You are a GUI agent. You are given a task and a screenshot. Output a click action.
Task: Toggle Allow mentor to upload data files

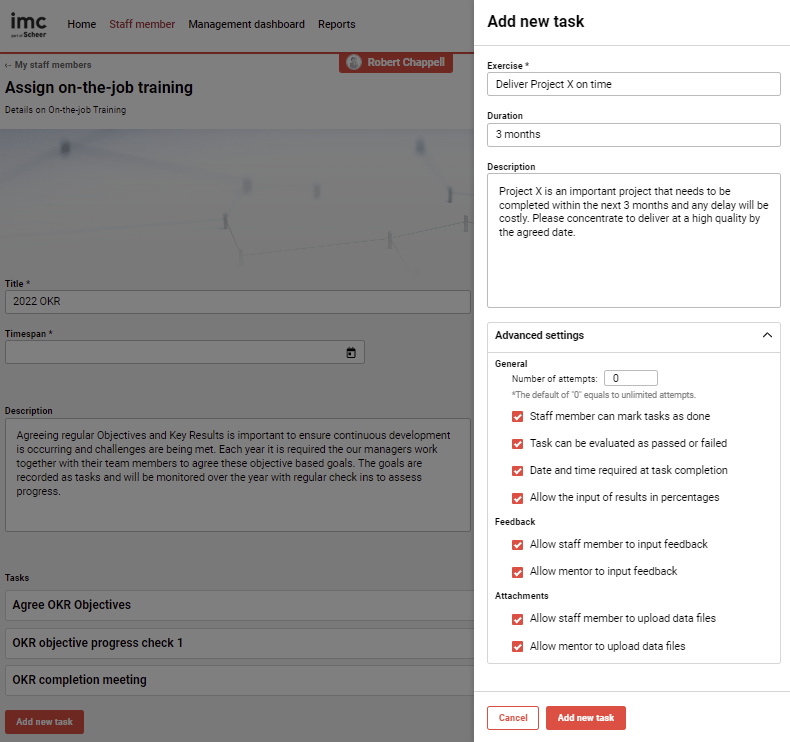coord(517,647)
